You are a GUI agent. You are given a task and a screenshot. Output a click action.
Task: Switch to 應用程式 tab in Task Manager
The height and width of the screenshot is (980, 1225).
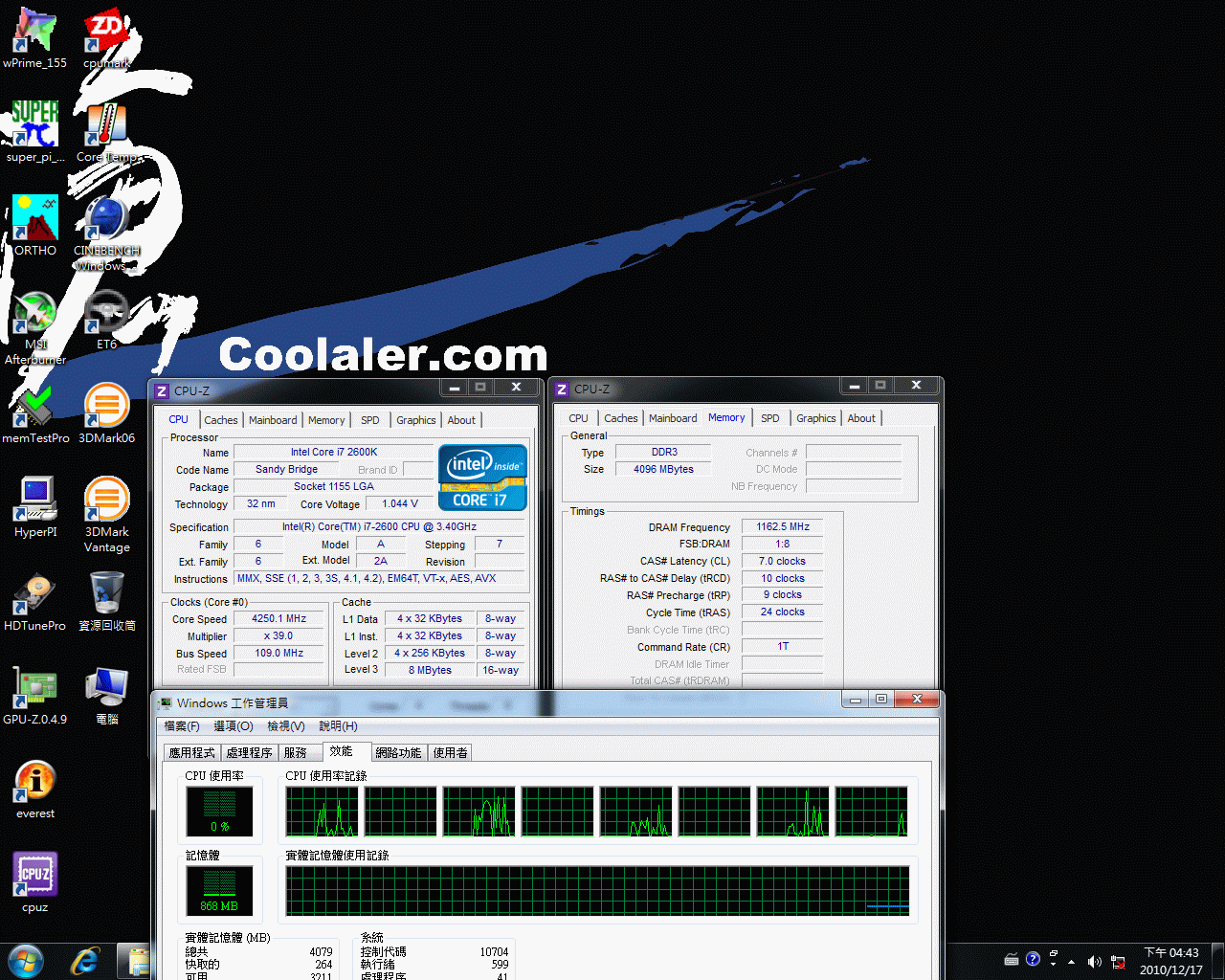192,753
